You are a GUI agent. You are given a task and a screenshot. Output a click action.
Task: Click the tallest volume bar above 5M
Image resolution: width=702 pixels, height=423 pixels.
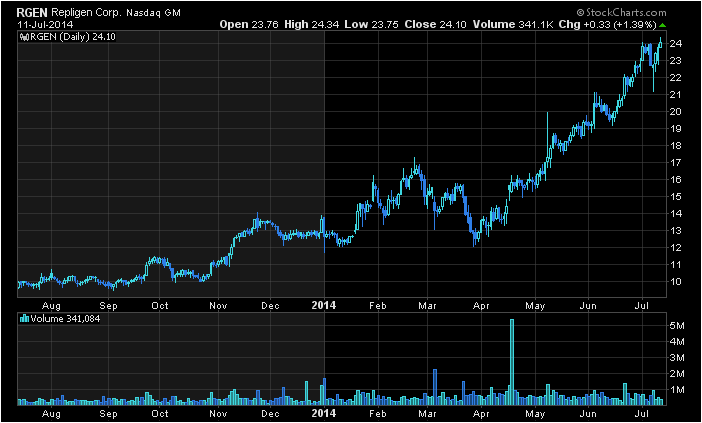pos(512,362)
